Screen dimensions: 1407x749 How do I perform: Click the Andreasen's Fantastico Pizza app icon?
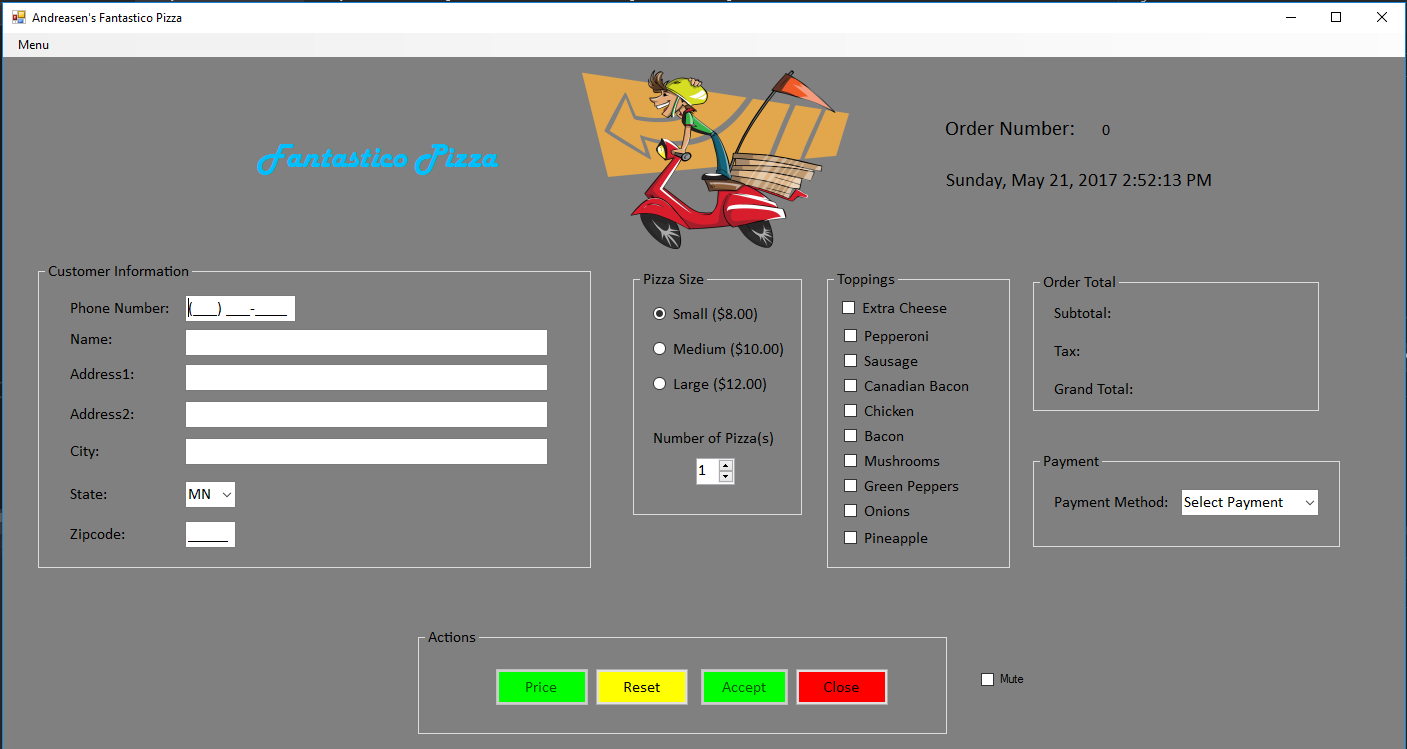pyautogui.click(x=17, y=17)
